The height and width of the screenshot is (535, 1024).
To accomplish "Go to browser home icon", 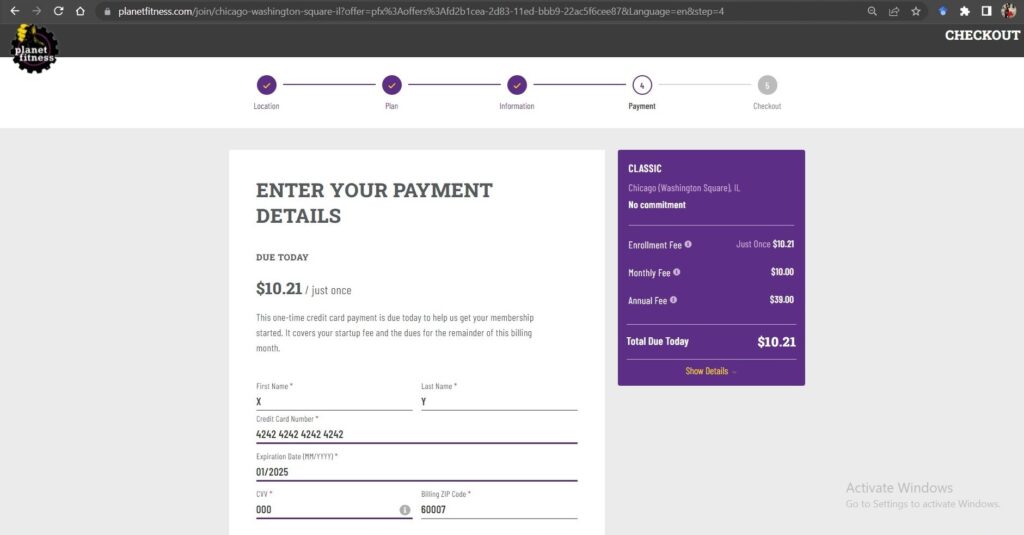I will point(80,11).
